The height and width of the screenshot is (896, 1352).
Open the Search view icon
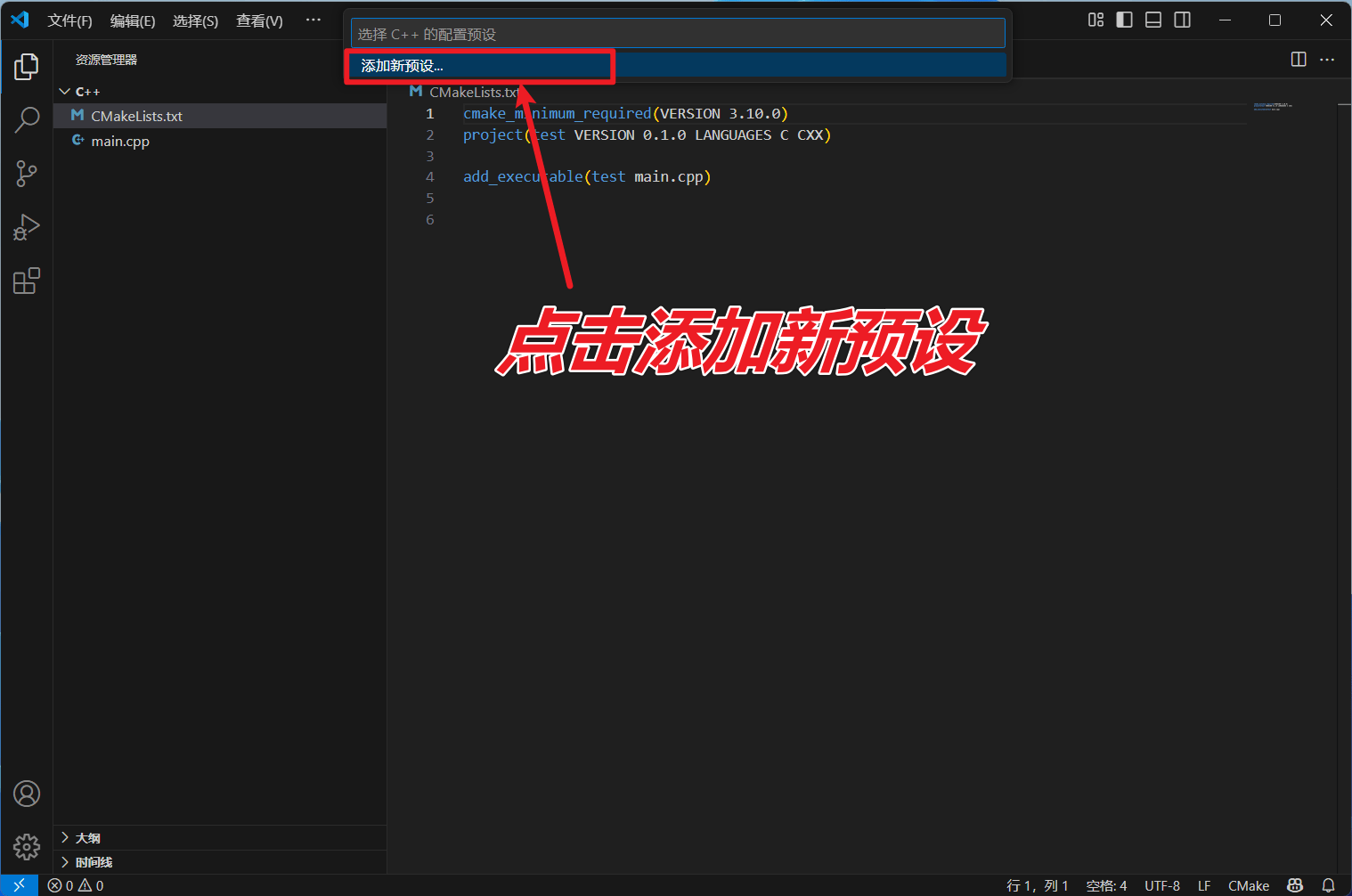pos(27,119)
